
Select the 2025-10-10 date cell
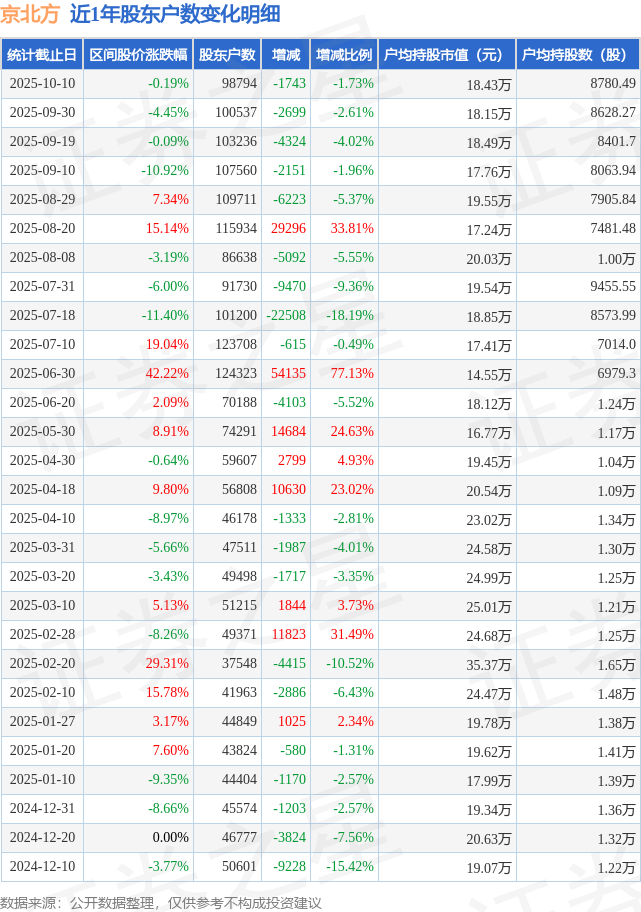click(42, 83)
